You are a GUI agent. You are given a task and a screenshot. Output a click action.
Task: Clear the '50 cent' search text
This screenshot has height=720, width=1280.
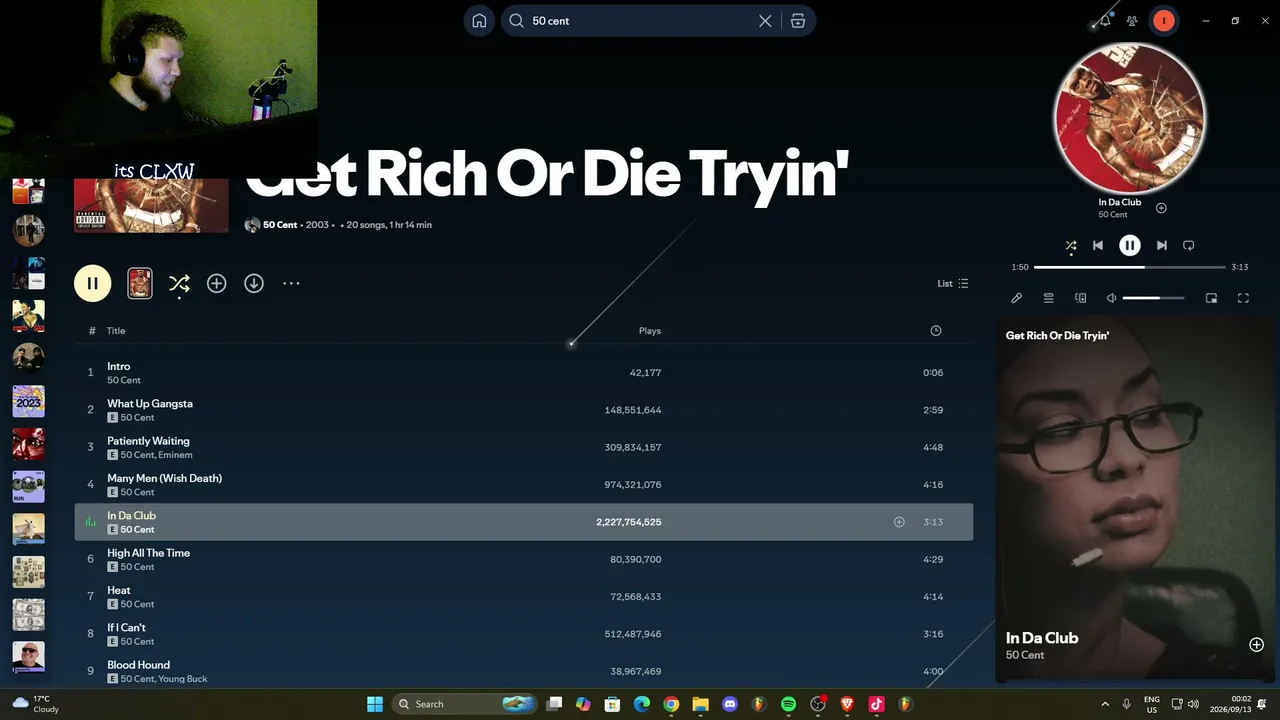(x=765, y=21)
